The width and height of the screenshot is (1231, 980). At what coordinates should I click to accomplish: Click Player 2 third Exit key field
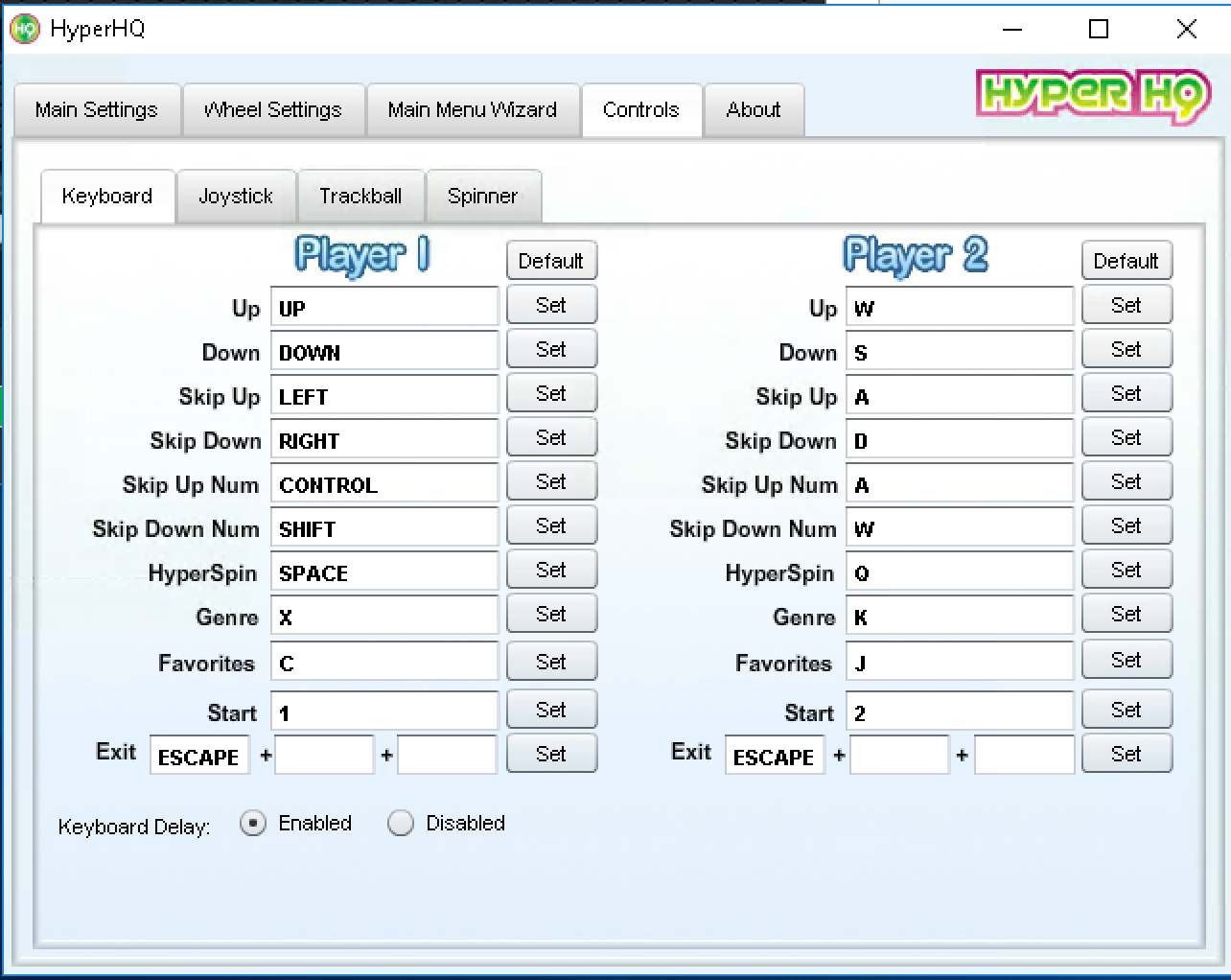pos(1024,756)
